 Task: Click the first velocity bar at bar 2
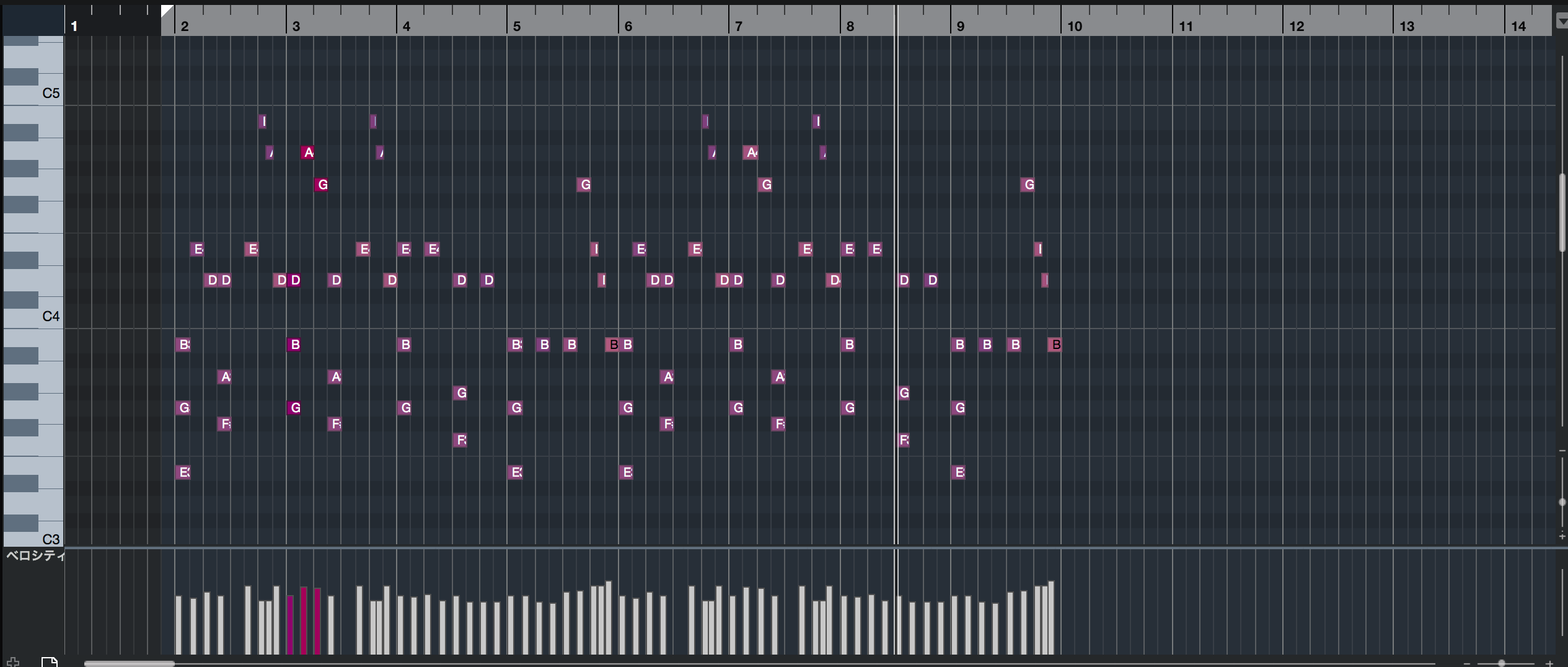pos(178,625)
